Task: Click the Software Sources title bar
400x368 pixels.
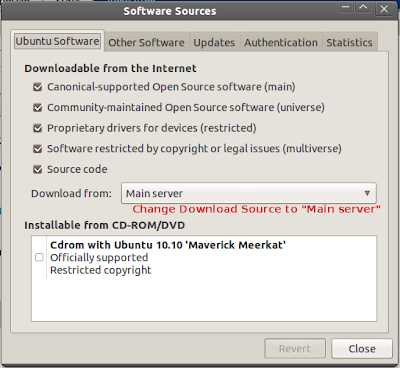Action: point(170,11)
